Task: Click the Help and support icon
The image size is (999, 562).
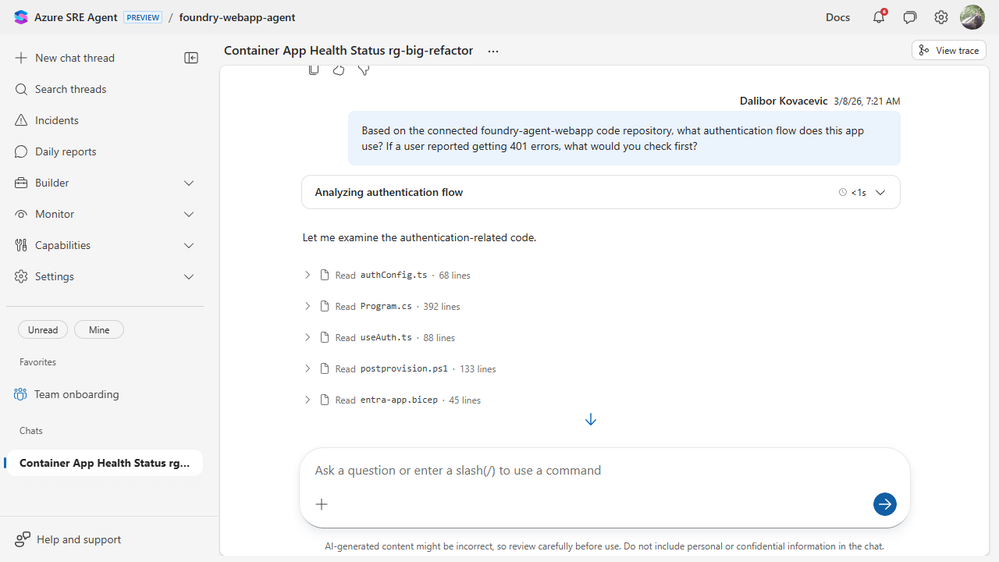Action: click(x=22, y=540)
